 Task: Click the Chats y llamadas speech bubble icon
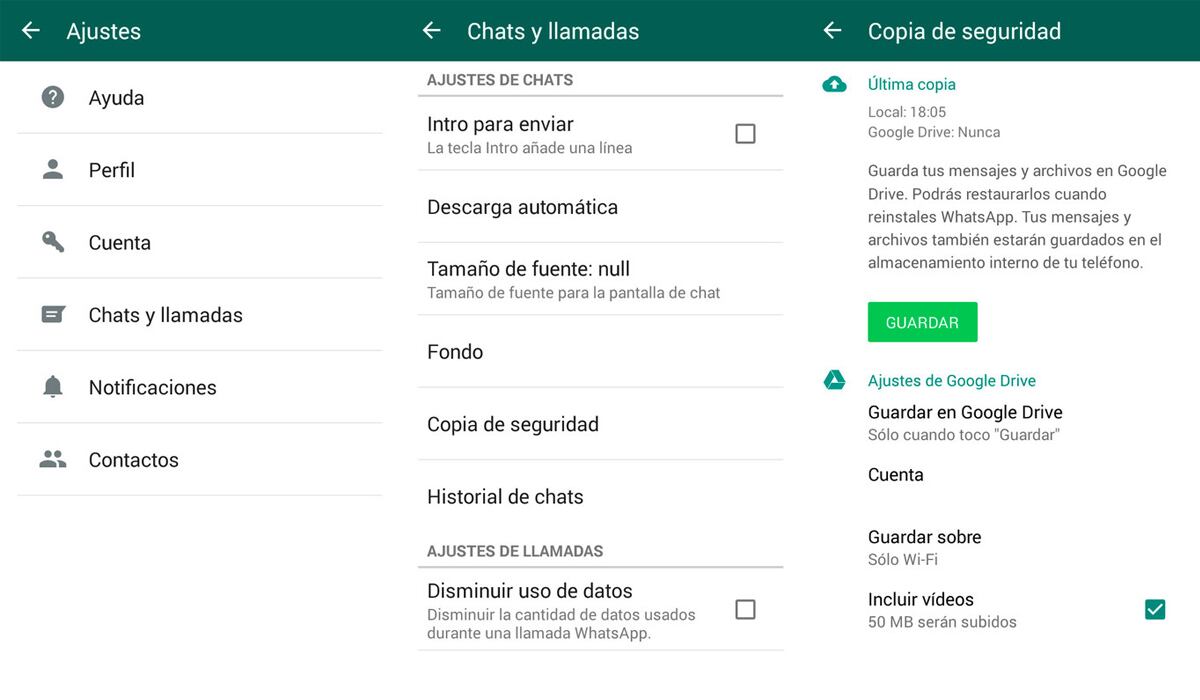pyautogui.click(x=52, y=314)
